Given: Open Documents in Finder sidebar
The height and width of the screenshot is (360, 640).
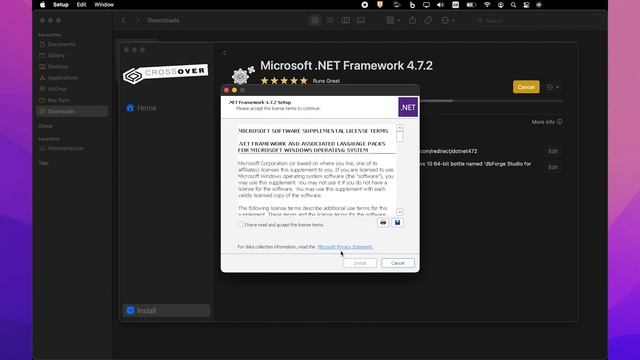Looking at the screenshot, I should [x=58, y=44].
